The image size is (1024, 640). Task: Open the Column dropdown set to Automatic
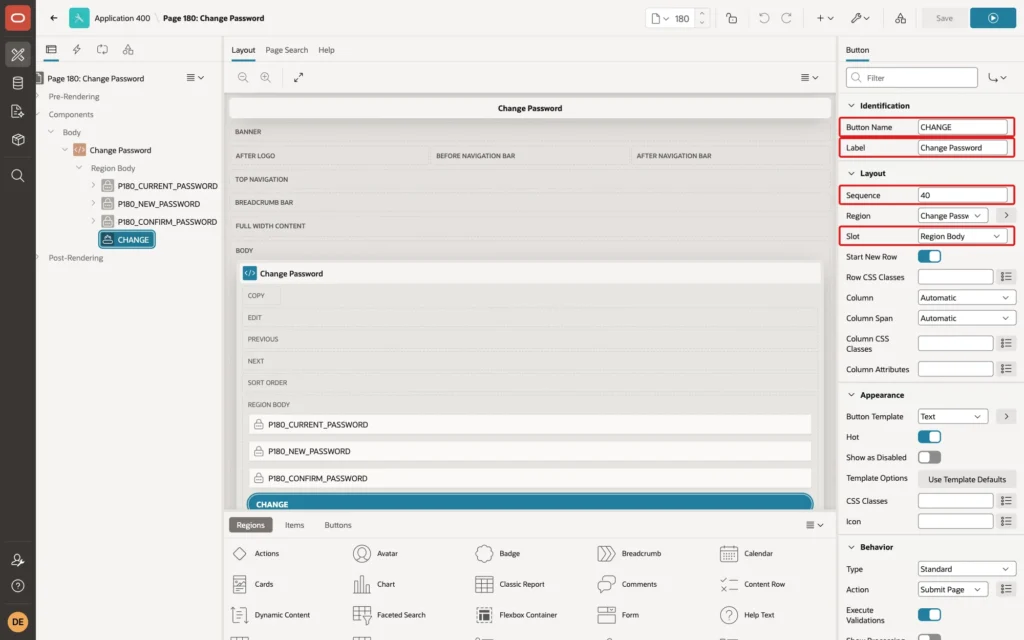[x=967, y=298]
